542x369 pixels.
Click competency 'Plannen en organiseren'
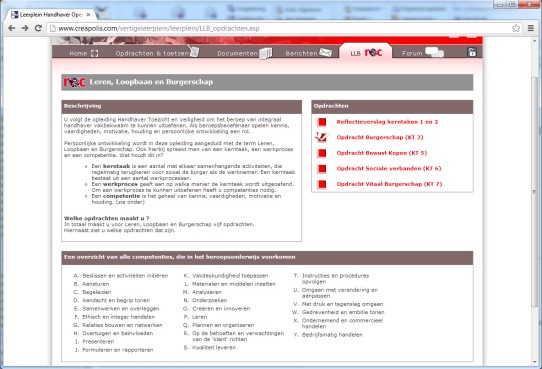223,325
